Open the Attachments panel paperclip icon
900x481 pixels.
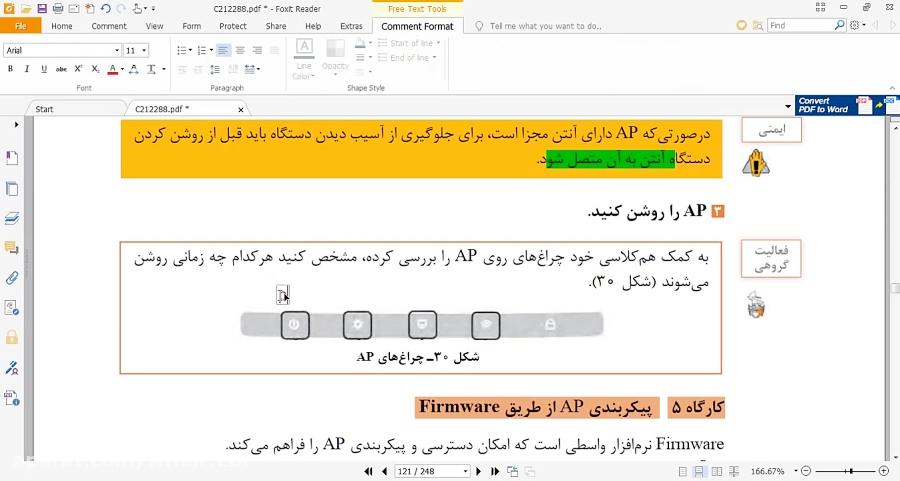12,277
